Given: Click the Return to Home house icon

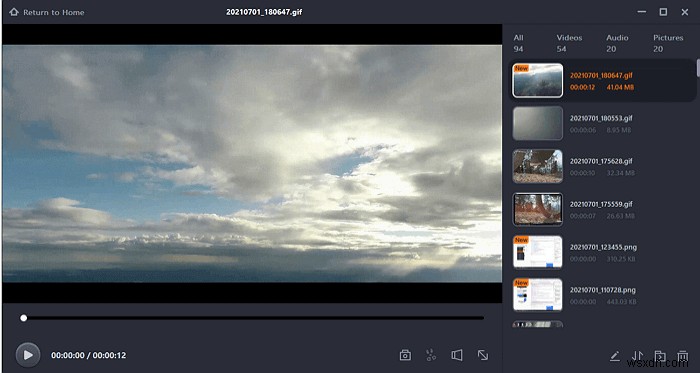Looking at the screenshot, I should click(x=14, y=12).
